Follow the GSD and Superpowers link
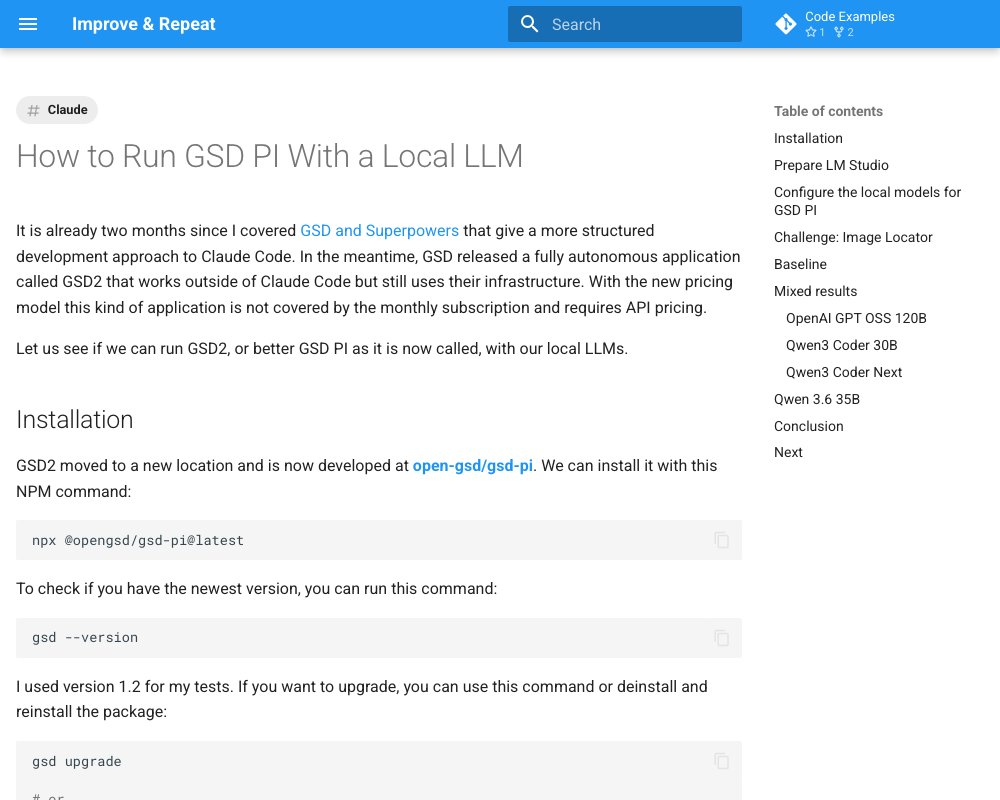Screen dimensions: 1000x800 (x=379, y=230)
